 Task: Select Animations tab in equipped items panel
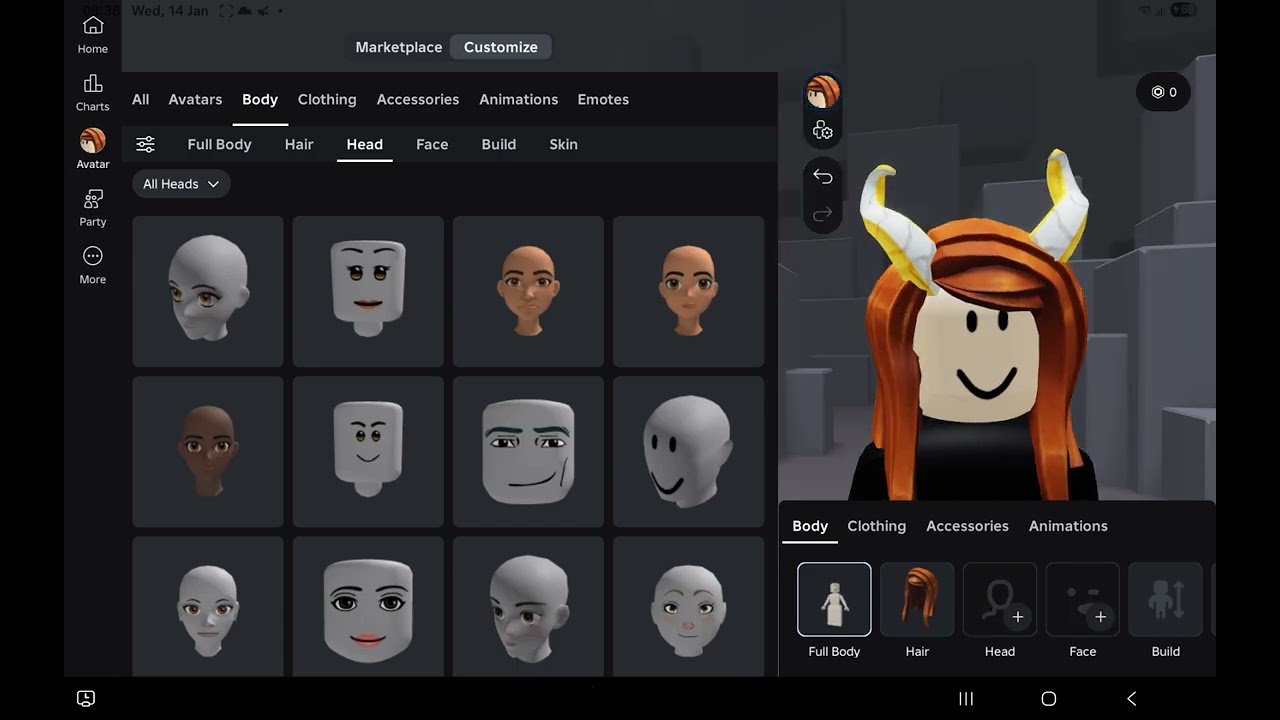click(1068, 526)
